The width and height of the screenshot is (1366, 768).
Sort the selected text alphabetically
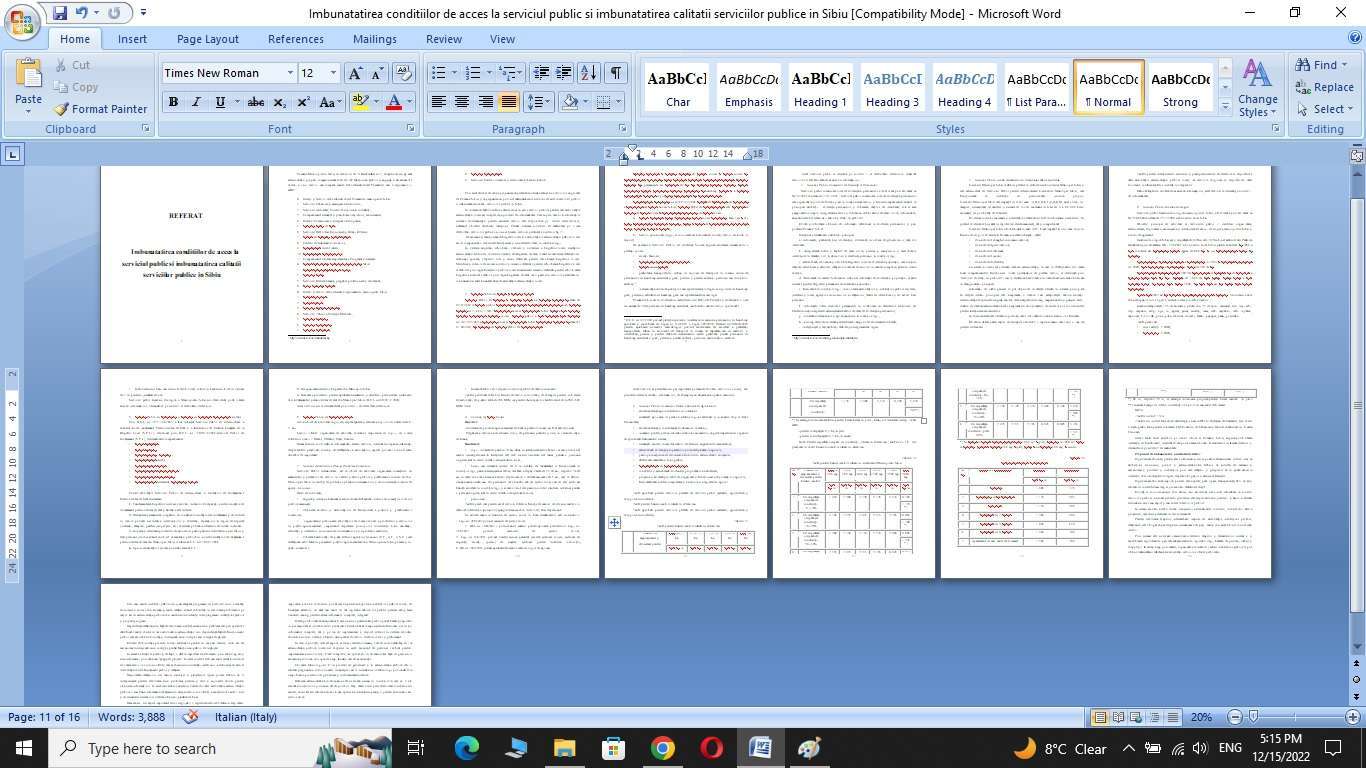(x=589, y=73)
